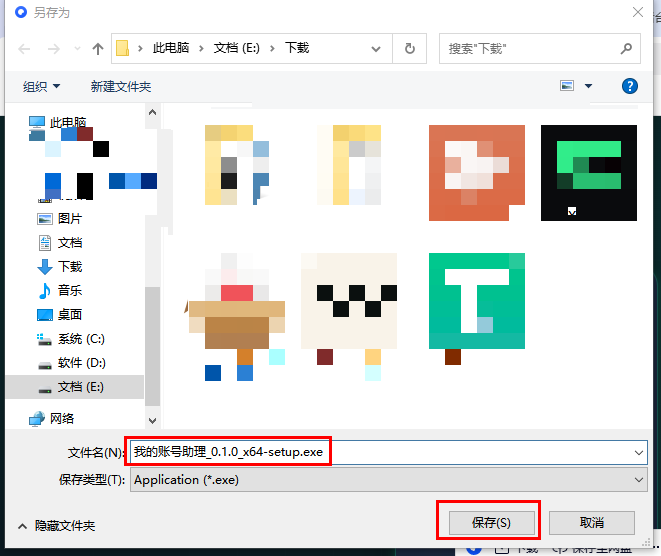Open 下载 in the navigation pane

(x=70, y=267)
